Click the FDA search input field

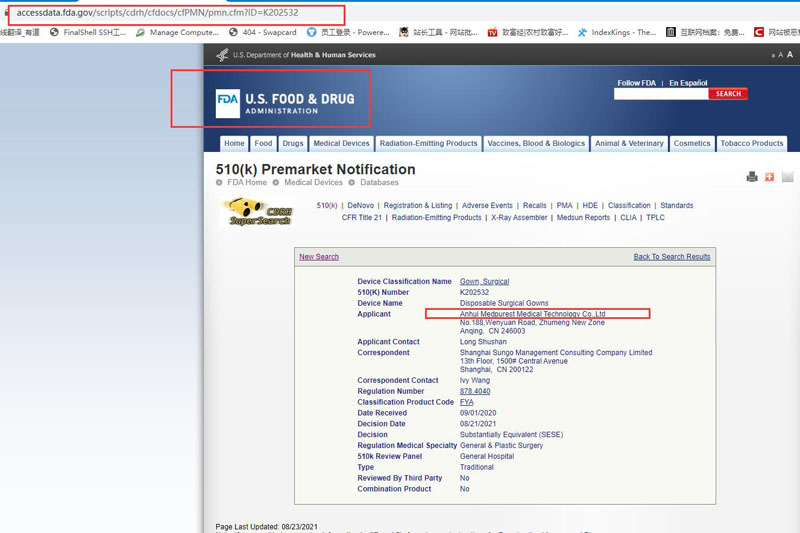[x=661, y=94]
